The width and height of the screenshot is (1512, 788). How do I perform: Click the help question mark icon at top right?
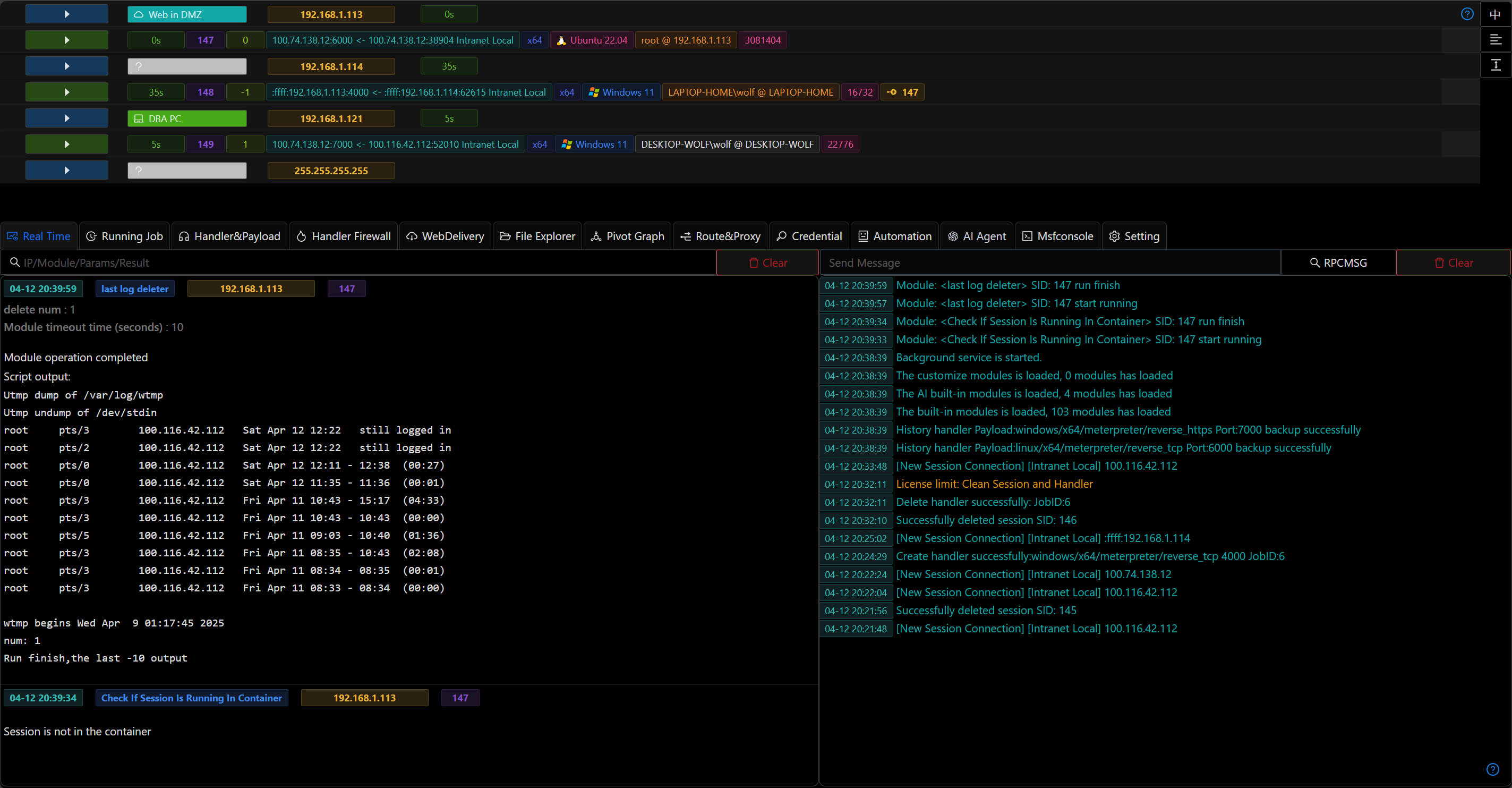point(1467,14)
